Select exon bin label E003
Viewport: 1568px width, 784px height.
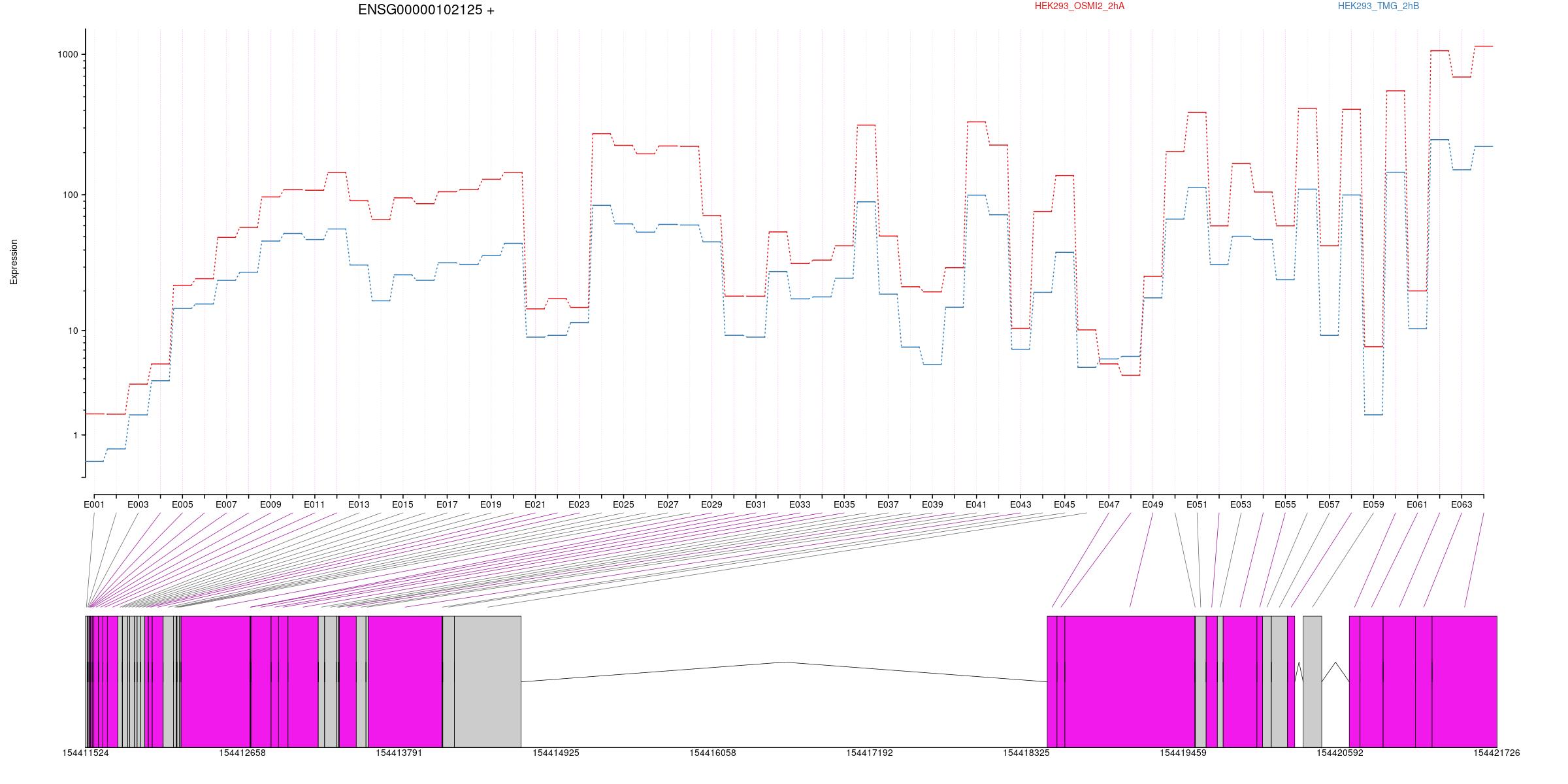pos(138,504)
